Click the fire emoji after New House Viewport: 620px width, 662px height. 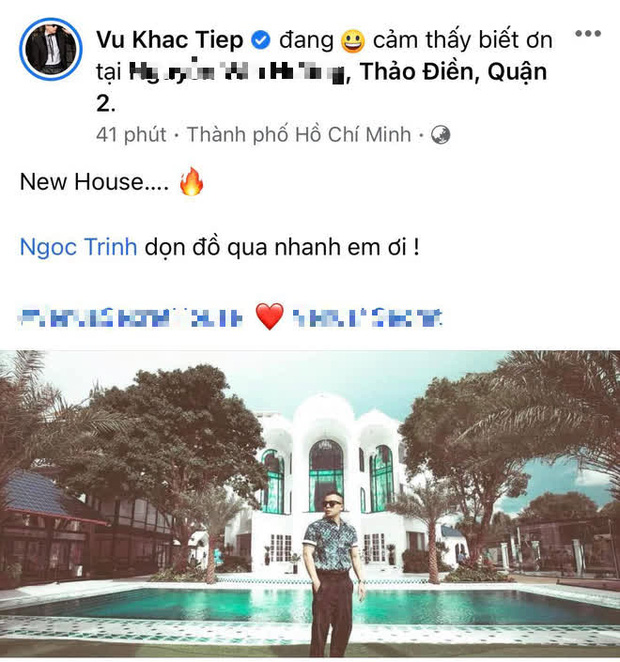192,182
